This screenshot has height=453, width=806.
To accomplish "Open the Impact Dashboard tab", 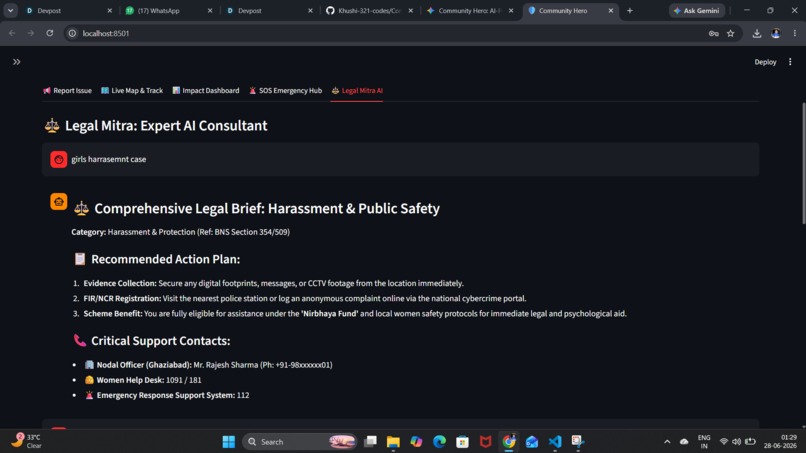I will tap(206, 90).
